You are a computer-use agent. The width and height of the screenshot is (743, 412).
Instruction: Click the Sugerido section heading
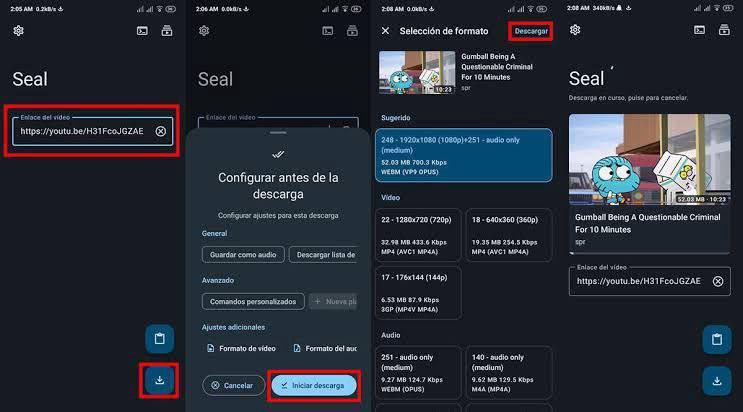396,118
